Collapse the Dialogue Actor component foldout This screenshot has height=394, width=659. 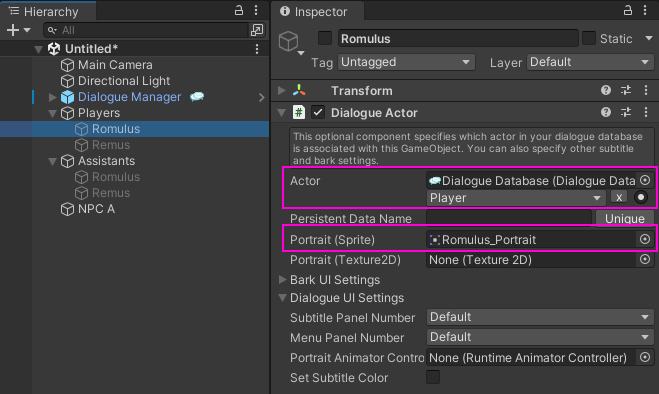coord(282,113)
